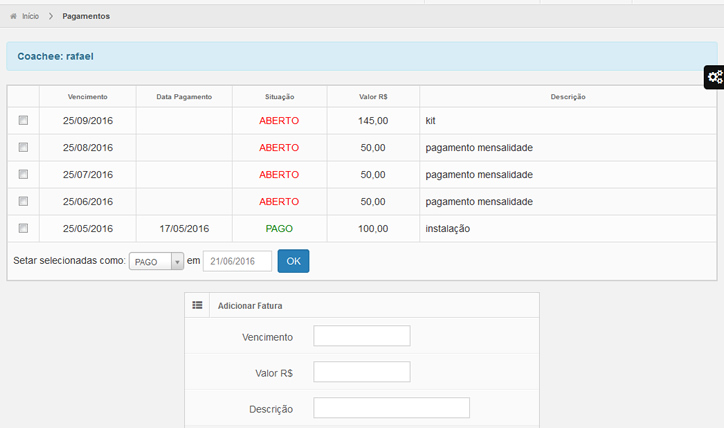Click the Vencimento input field

pyautogui.click(x=361, y=337)
